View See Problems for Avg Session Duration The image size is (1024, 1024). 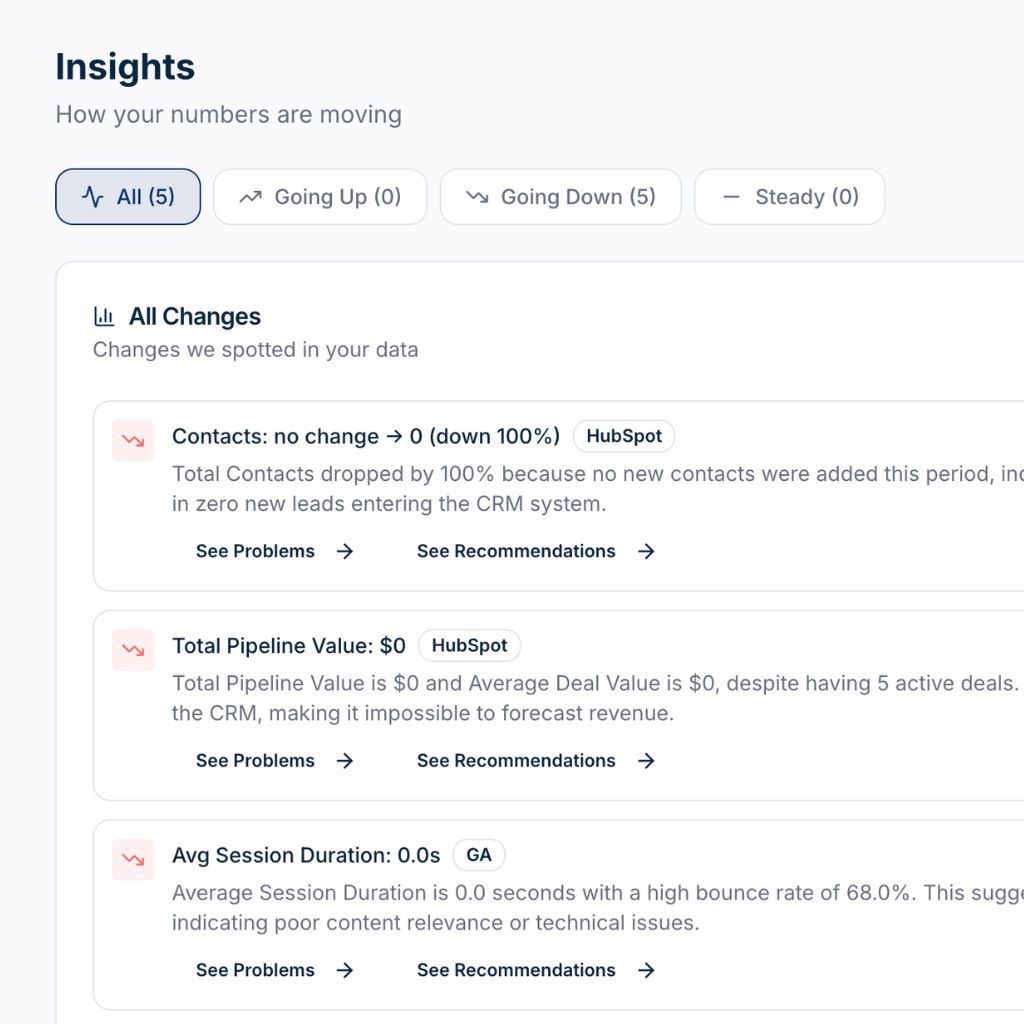click(x=255, y=970)
